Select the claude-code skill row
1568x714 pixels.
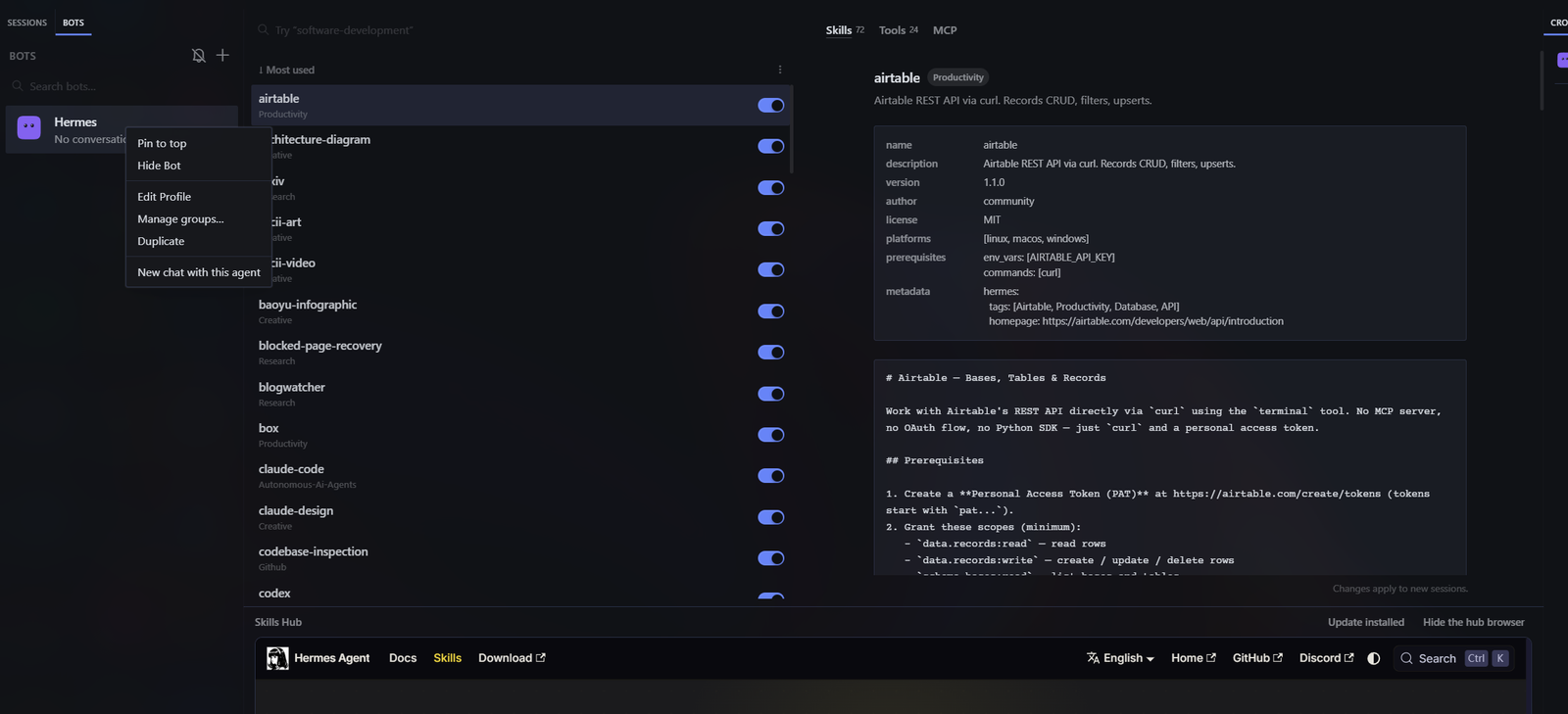(521, 476)
